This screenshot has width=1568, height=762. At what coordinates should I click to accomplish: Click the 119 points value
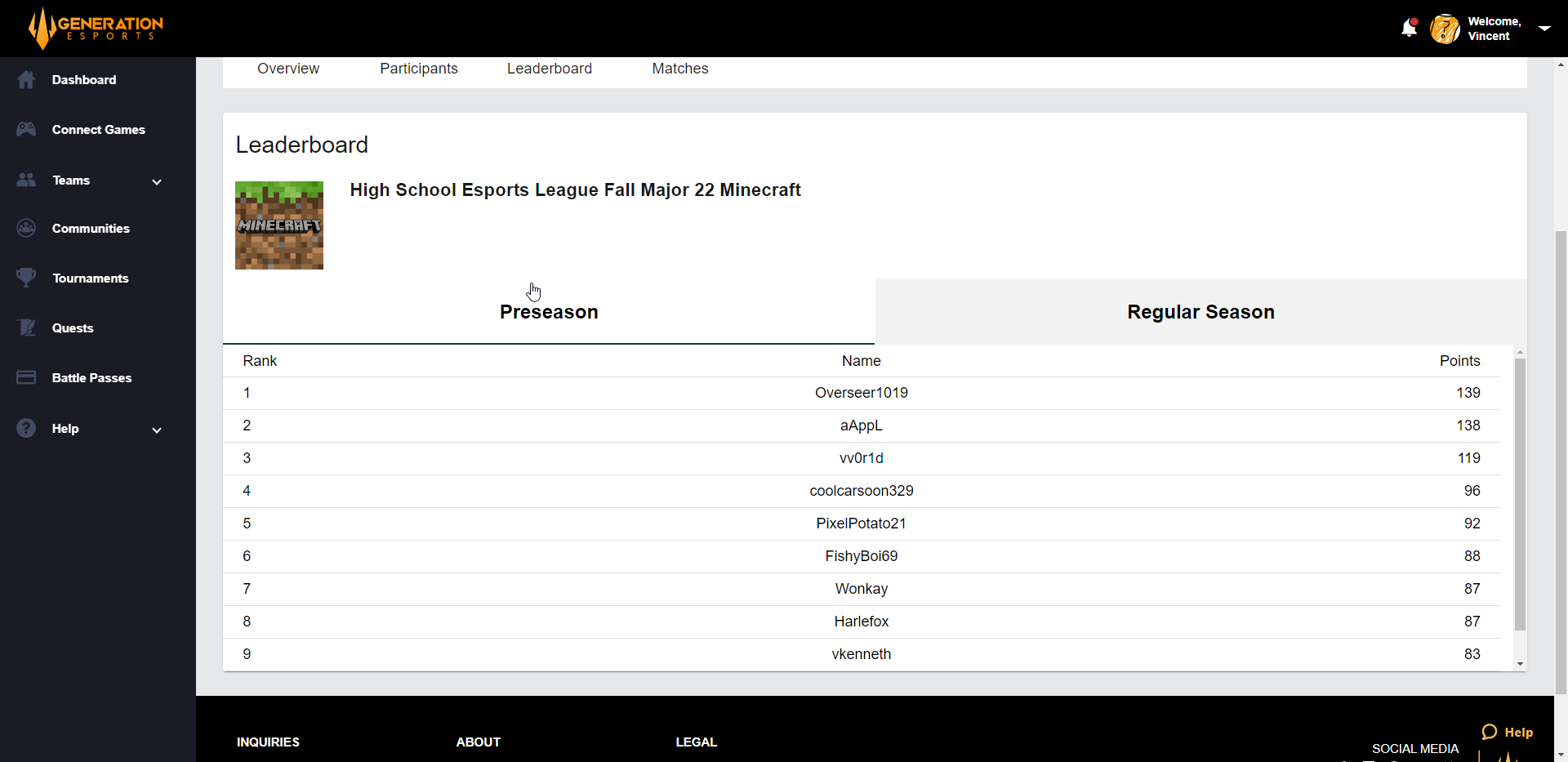click(1469, 458)
